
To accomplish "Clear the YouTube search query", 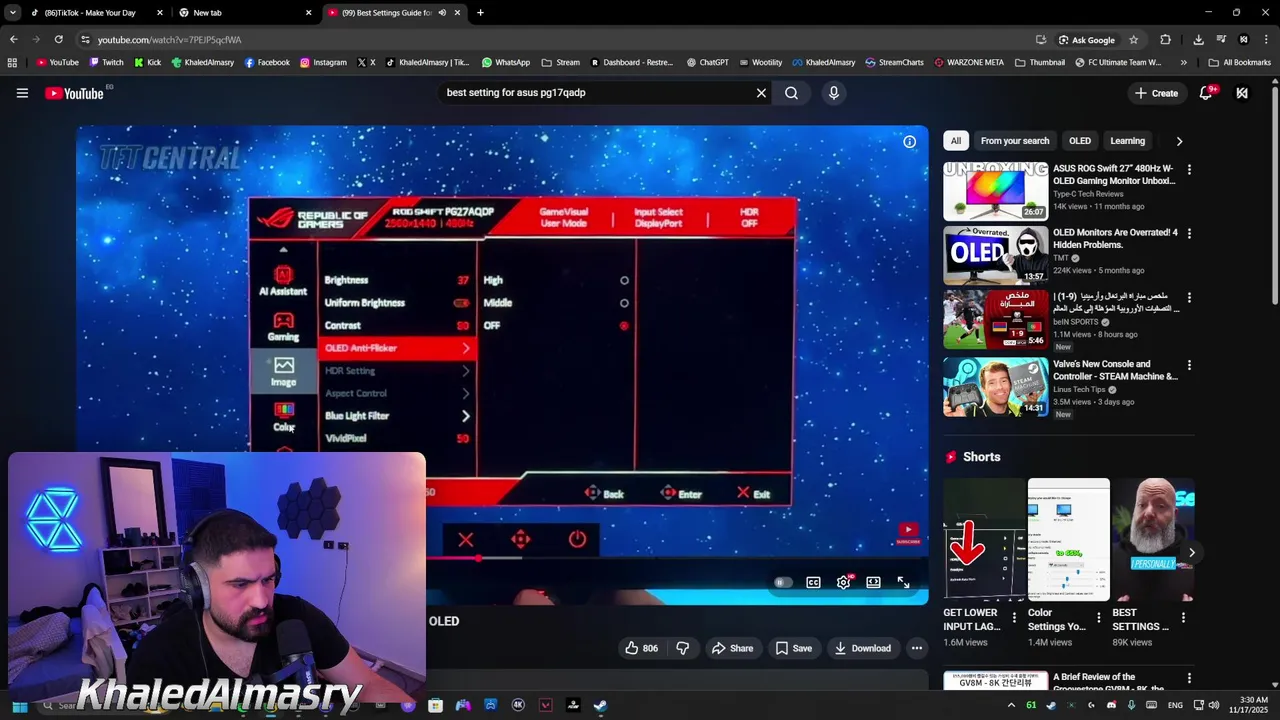I will pos(761,93).
